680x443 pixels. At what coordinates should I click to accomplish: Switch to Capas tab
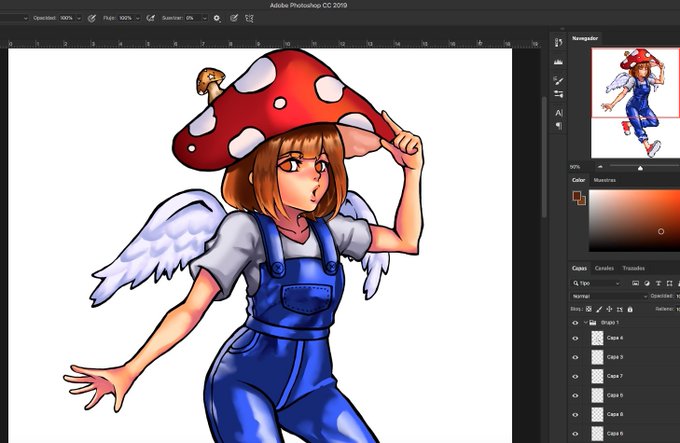point(579,268)
